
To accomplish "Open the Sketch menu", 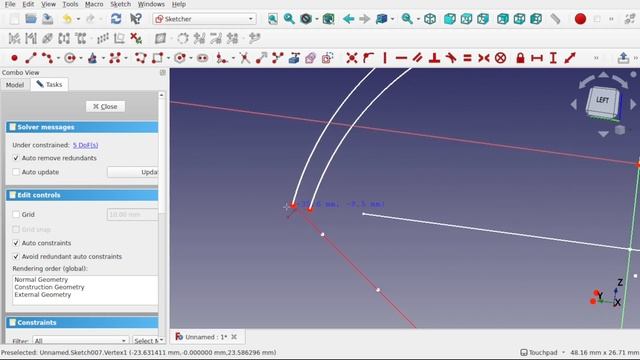I will point(120,4).
